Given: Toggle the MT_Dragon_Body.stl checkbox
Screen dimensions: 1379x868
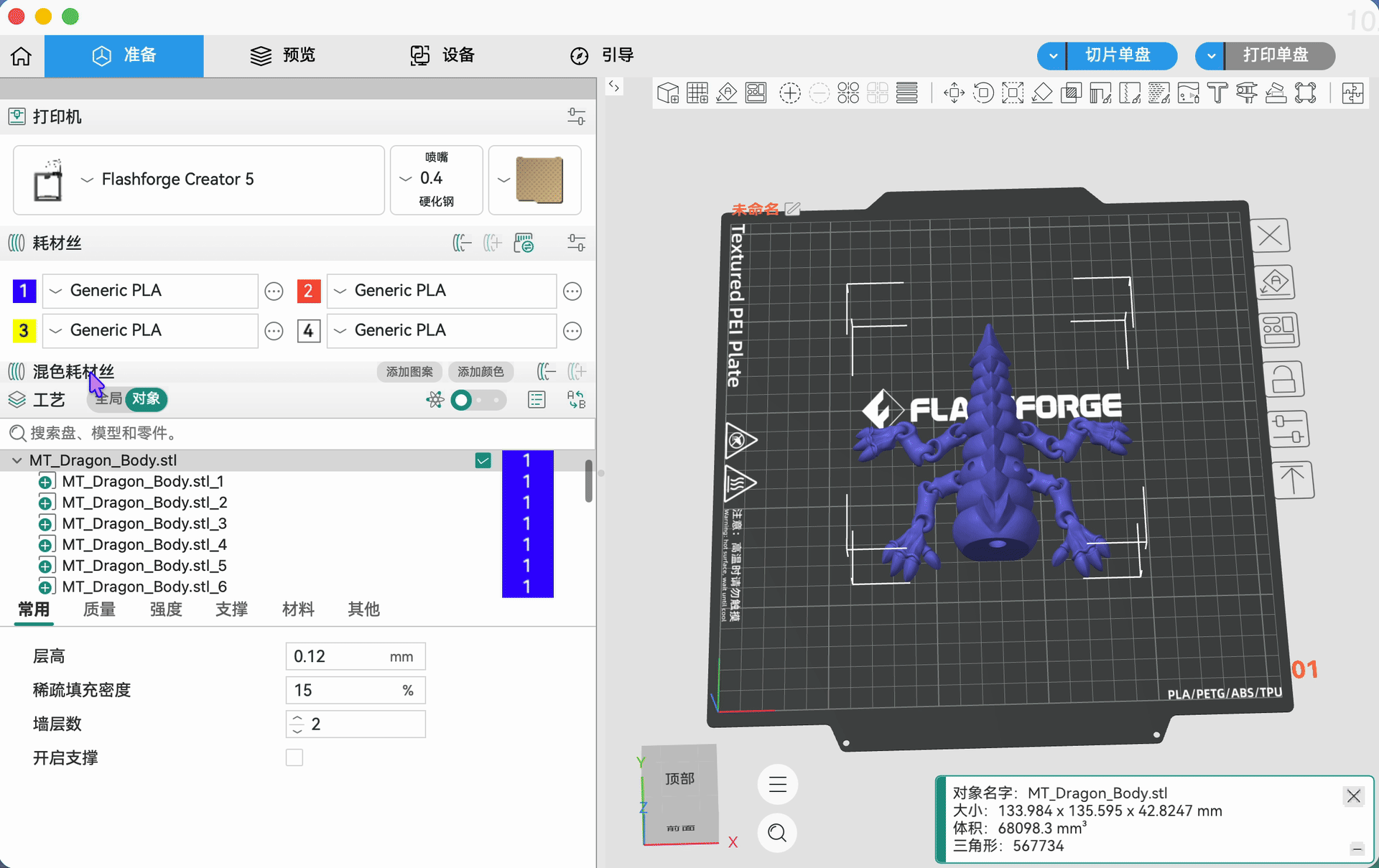Looking at the screenshot, I should [x=483, y=461].
